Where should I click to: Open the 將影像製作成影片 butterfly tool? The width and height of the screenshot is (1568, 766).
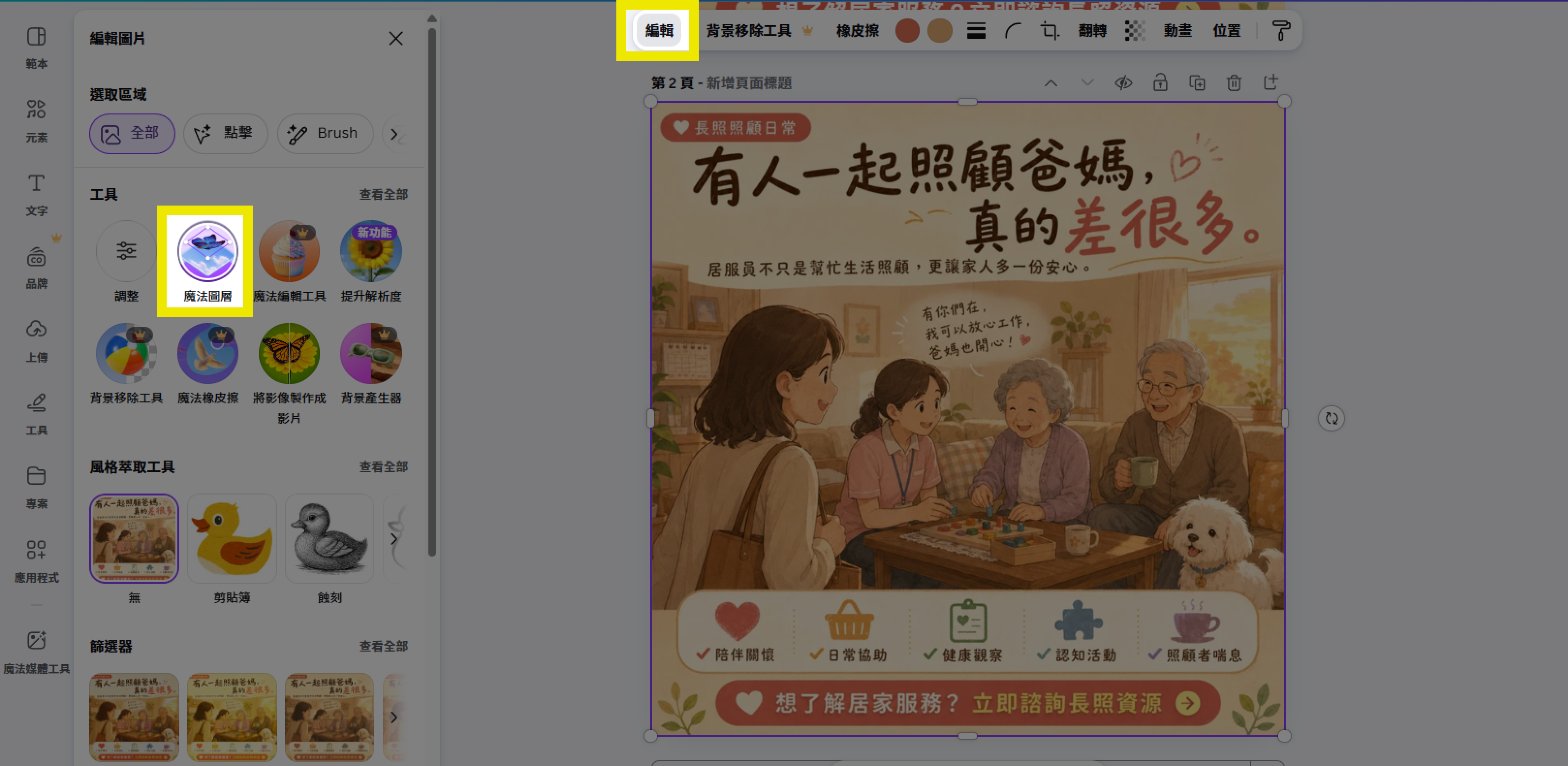point(289,374)
